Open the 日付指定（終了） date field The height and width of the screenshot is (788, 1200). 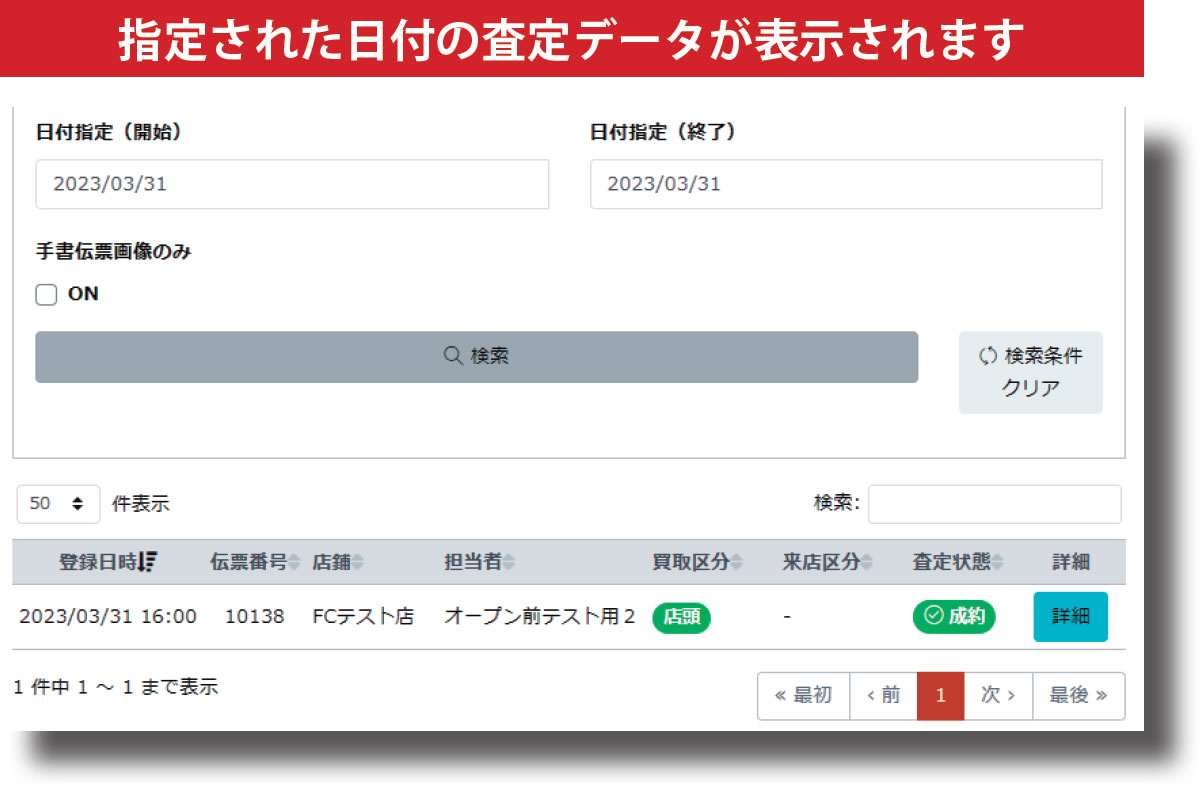click(846, 184)
